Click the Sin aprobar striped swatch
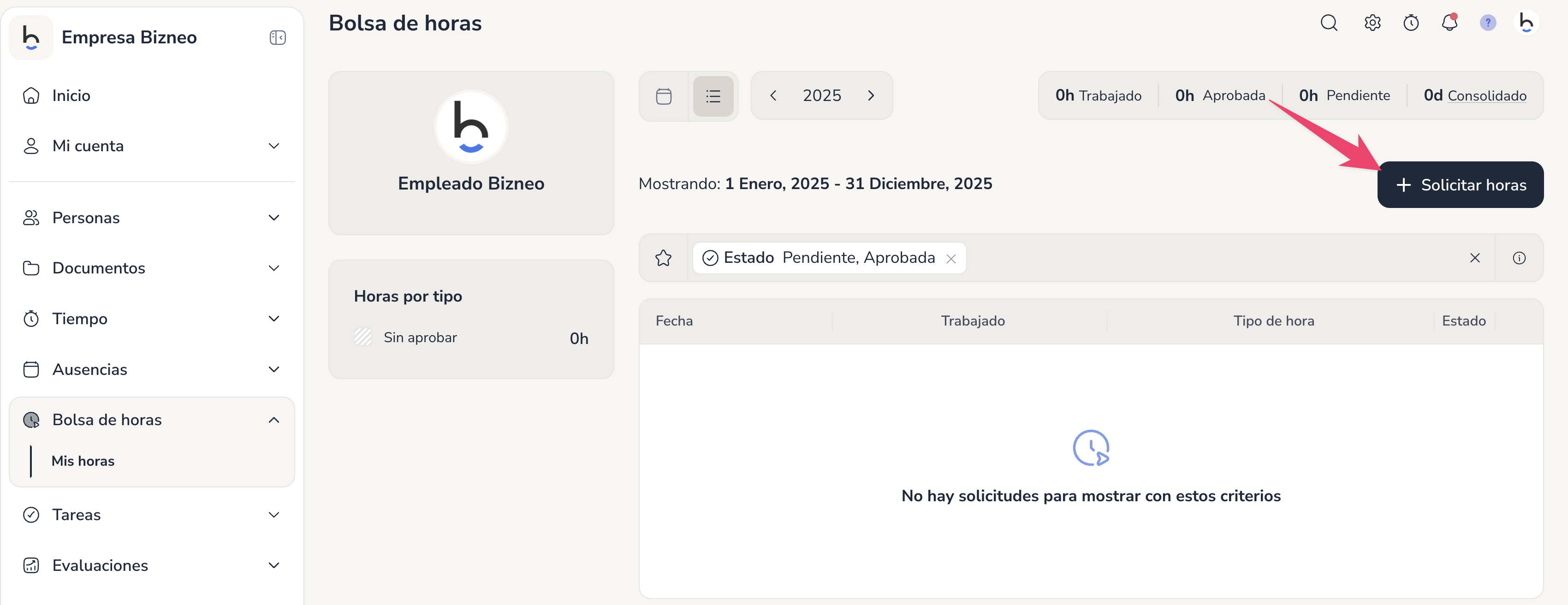Image resolution: width=1568 pixels, height=605 pixels. coord(363,337)
